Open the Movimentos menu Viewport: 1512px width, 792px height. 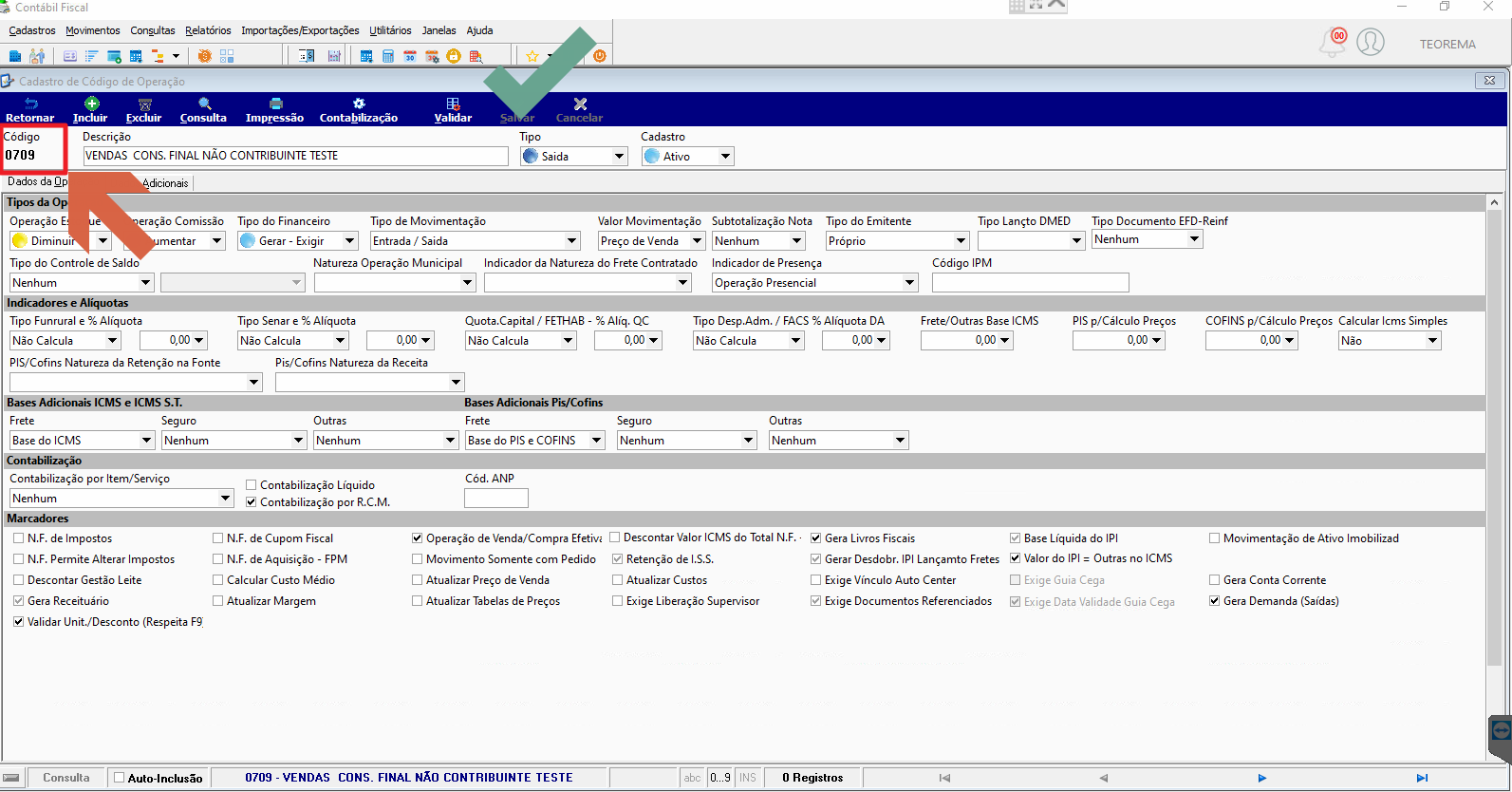coord(93,30)
